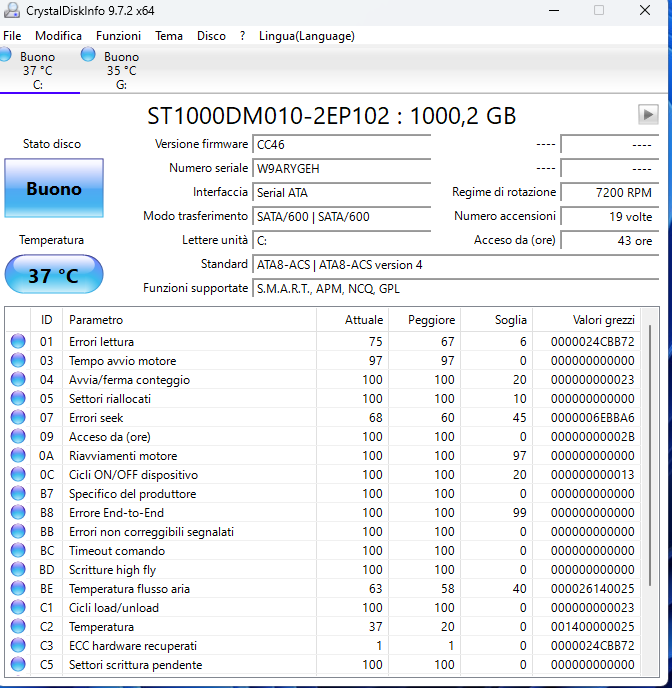Select the Errori seek parameter name

[x=96, y=418]
